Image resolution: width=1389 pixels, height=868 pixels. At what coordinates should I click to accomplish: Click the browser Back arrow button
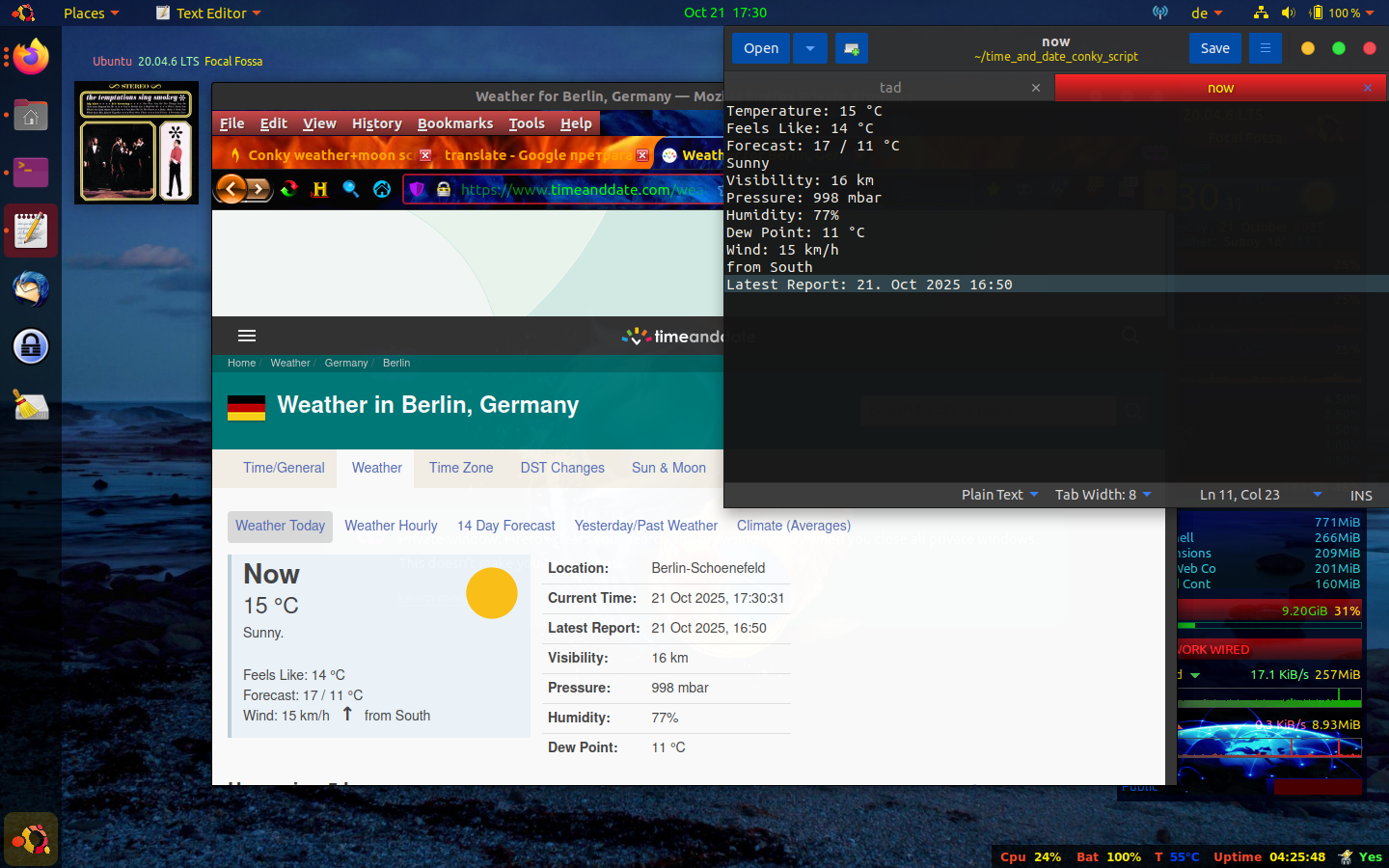(231, 189)
